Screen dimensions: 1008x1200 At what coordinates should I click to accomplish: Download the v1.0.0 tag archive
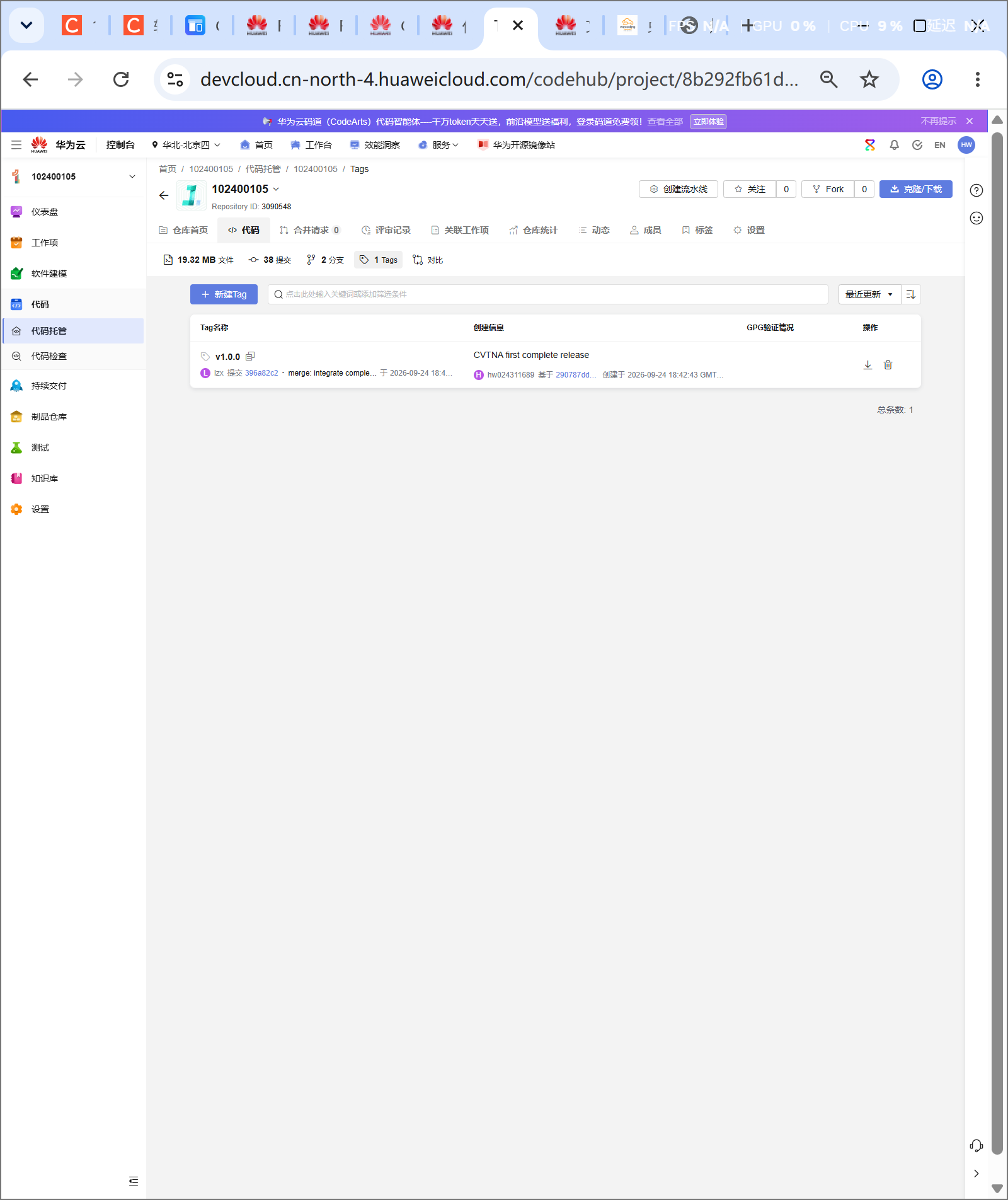(868, 365)
